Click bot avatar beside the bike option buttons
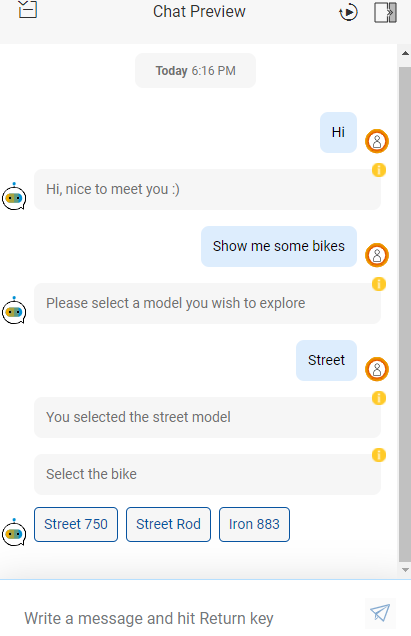 (x=14, y=533)
